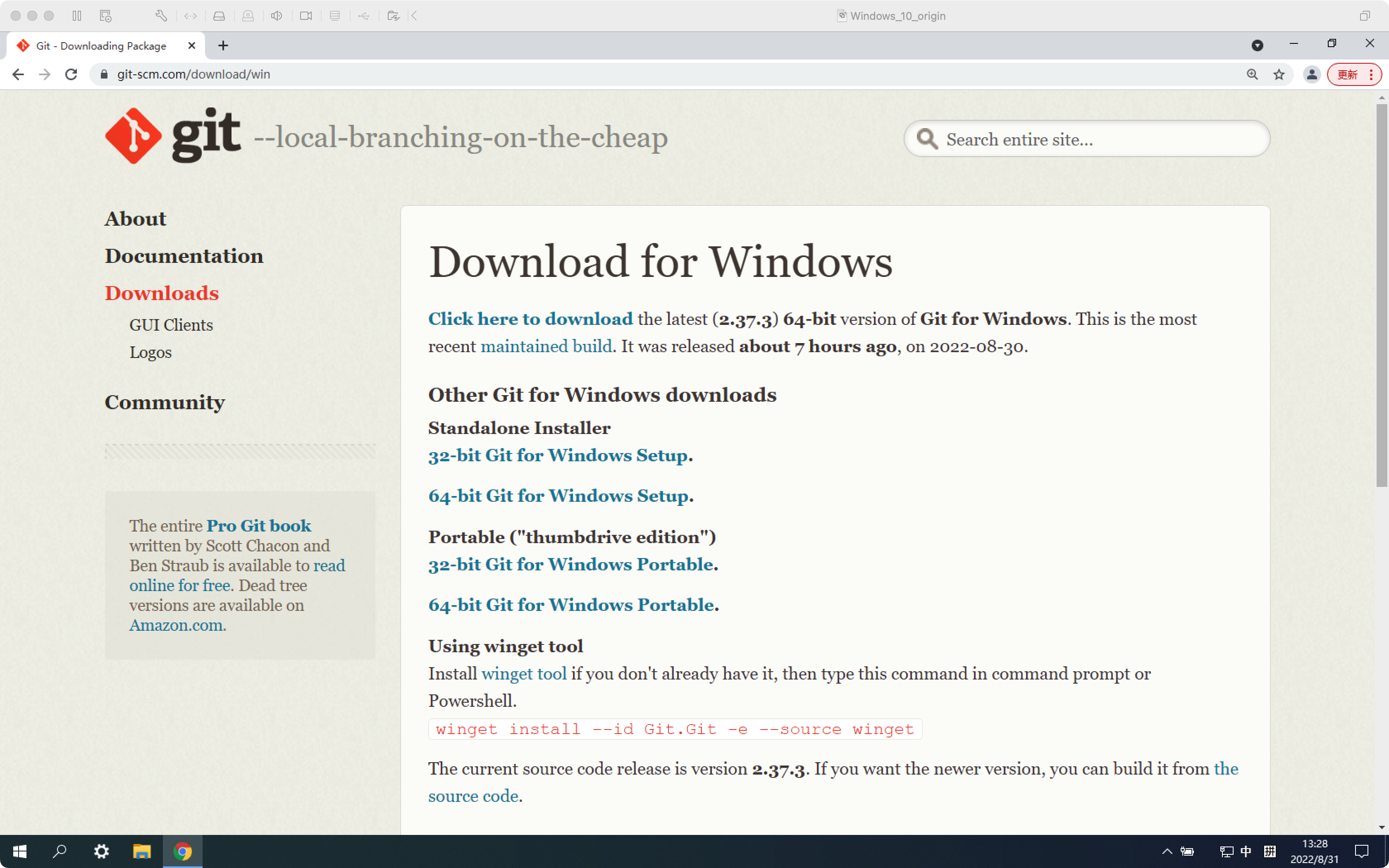
Task: Open the 'read online for free' link
Action: tap(237, 575)
